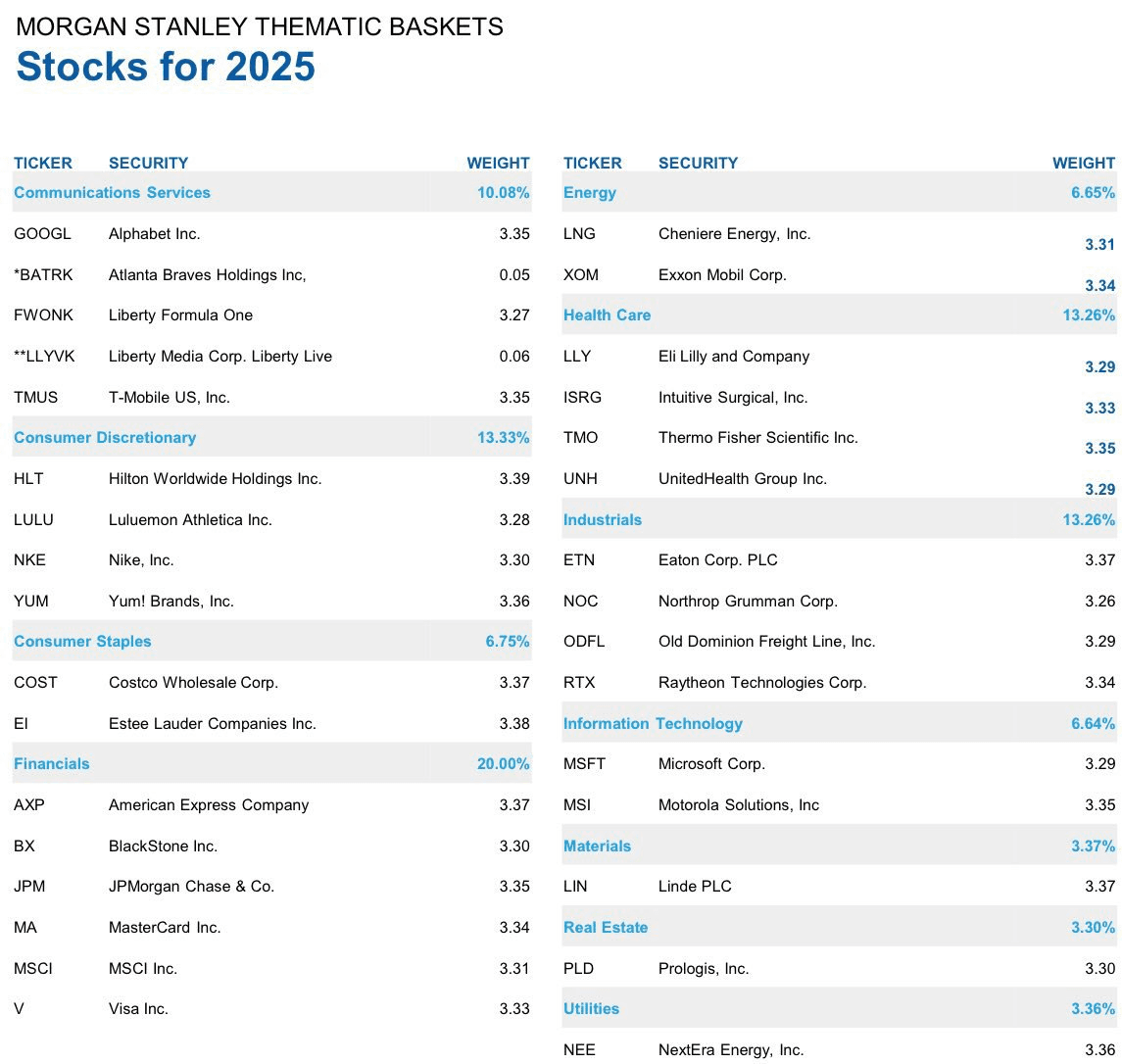Click Costco Wholesale Corp. security name
The width and height of the screenshot is (1122, 1064).
tap(193, 683)
